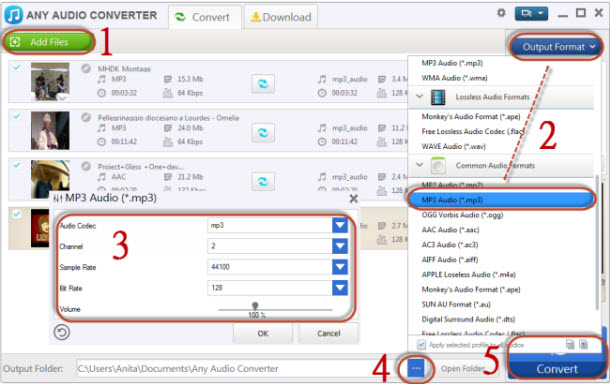Click the Pellegrinaggio diocesano thumbnail
610x384 pixels.
(x=50, y=130)
